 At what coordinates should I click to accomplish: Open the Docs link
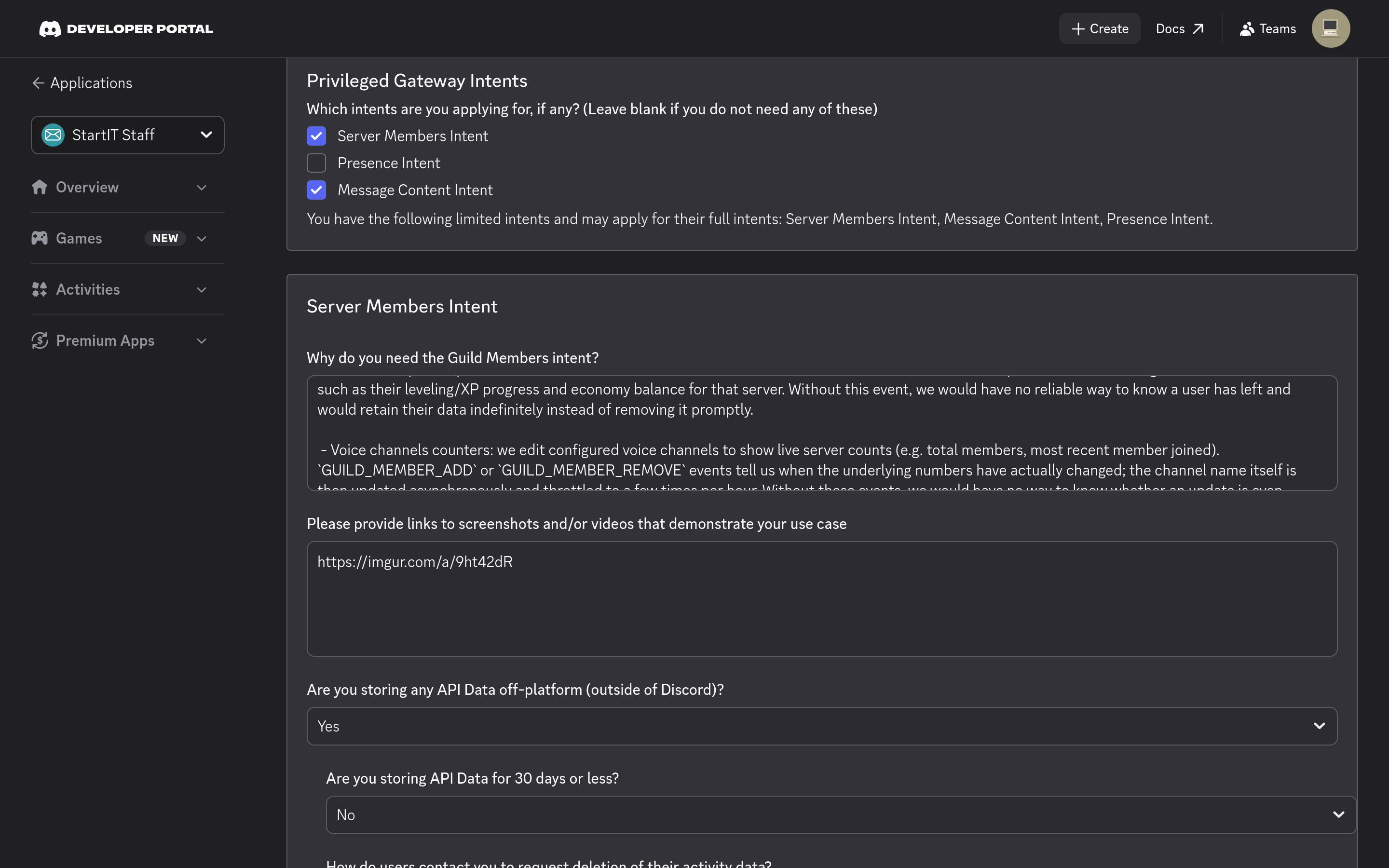[1180, 29]
